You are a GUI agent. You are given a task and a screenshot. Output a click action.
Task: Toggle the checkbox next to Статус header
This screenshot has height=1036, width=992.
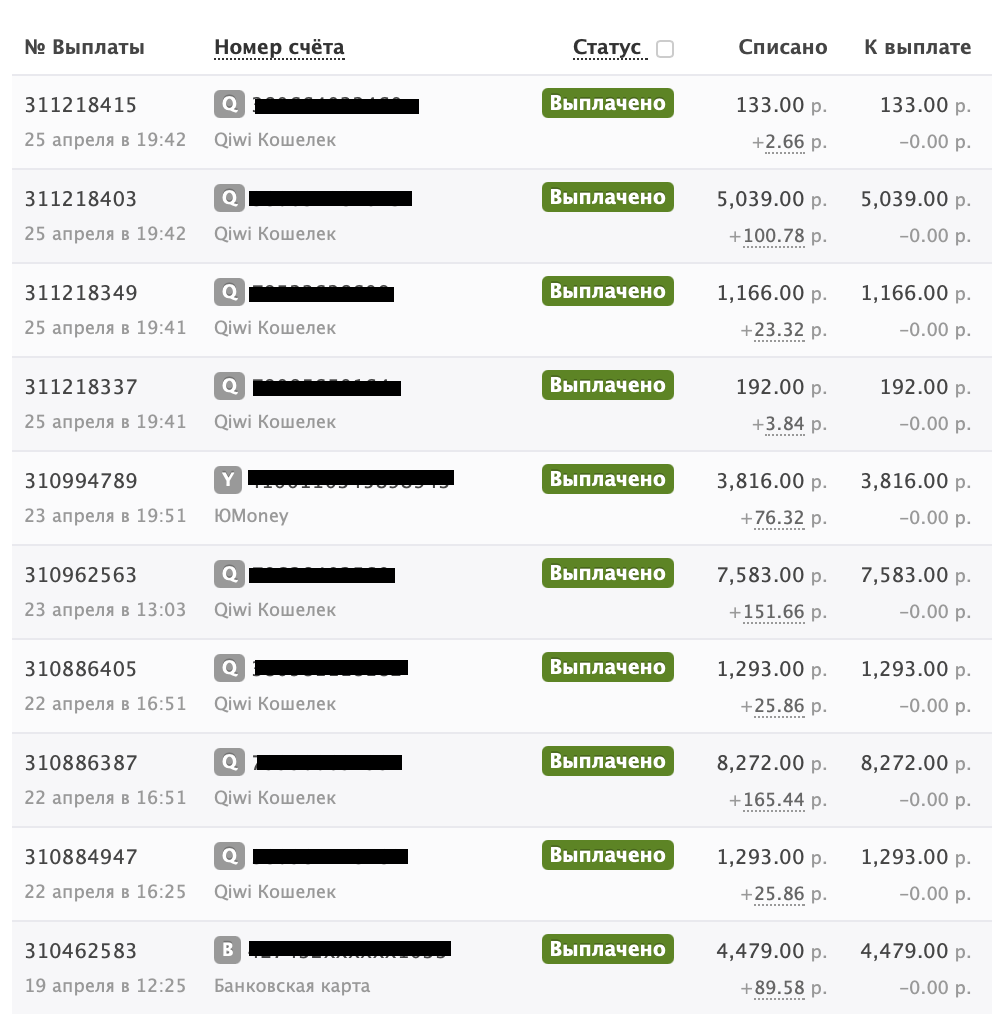click(665, 49)
